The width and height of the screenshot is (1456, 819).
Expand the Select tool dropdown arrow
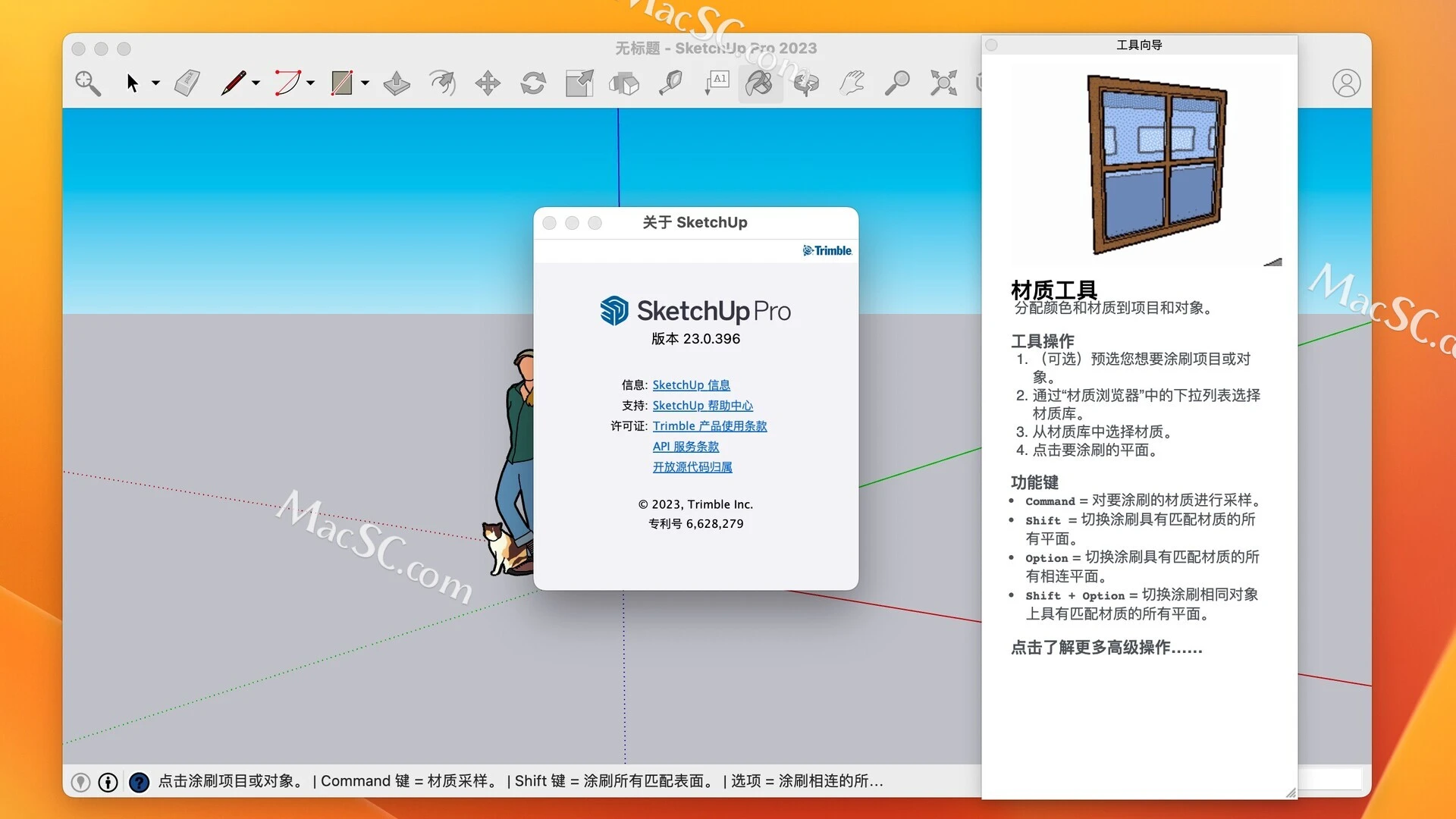click(155, 83)
